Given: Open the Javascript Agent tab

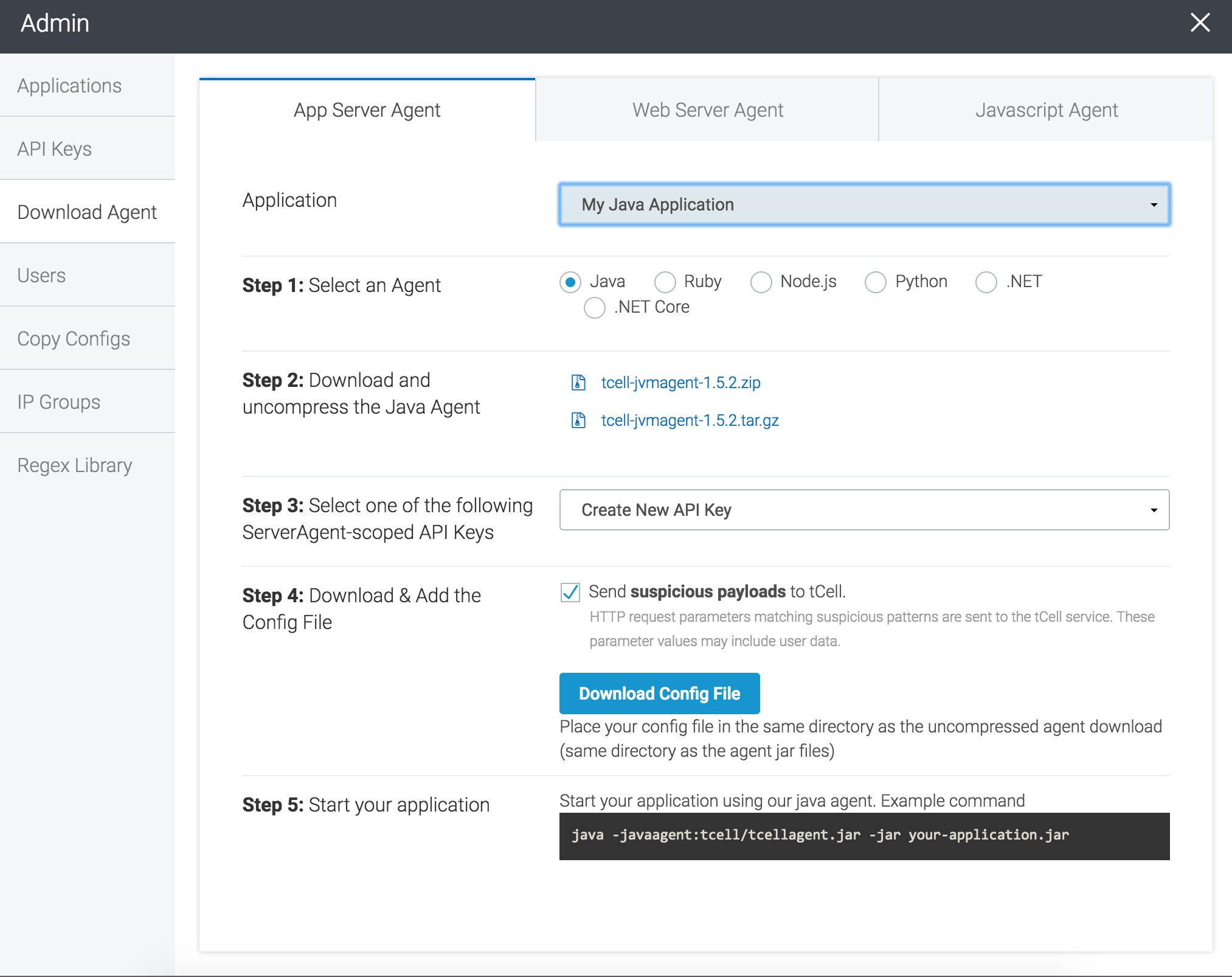Looking at the screenshot, I should point(1046,110).
